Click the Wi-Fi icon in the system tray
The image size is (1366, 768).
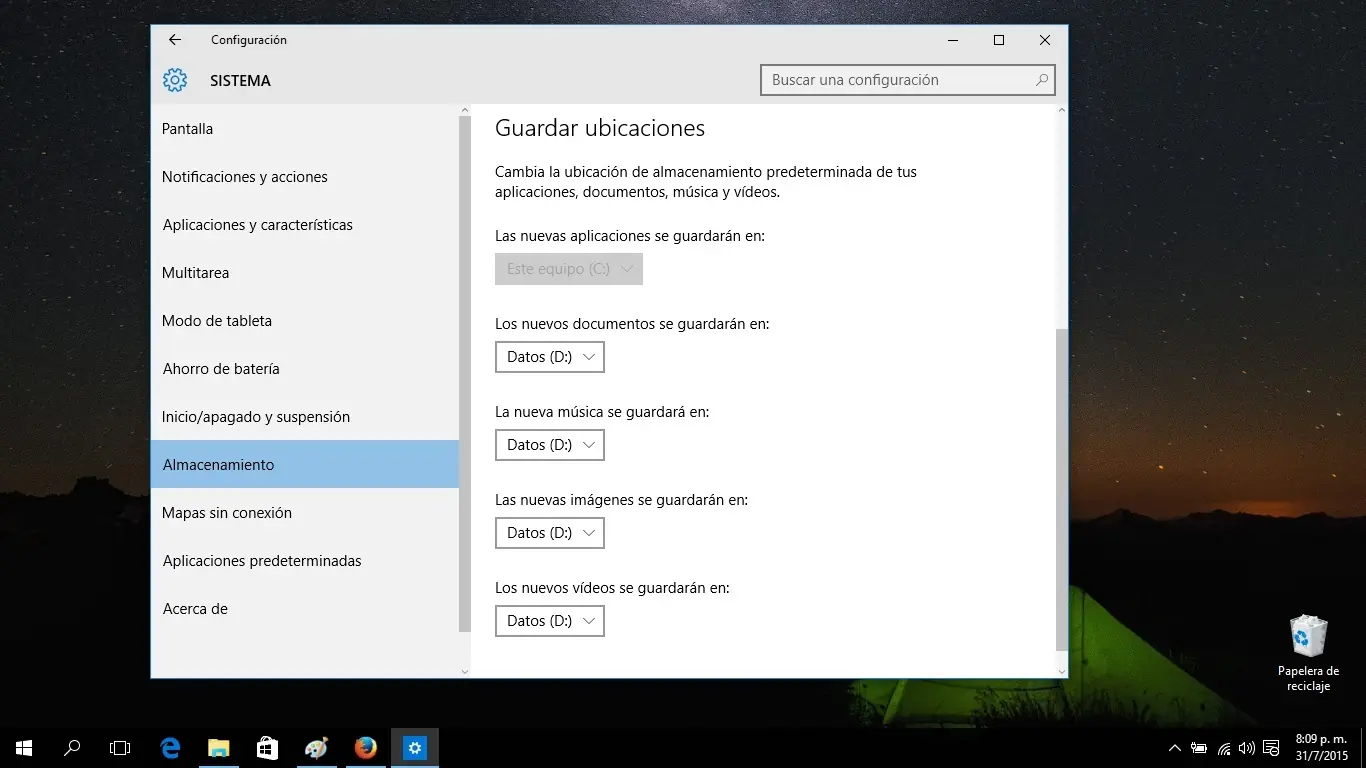1222,747
